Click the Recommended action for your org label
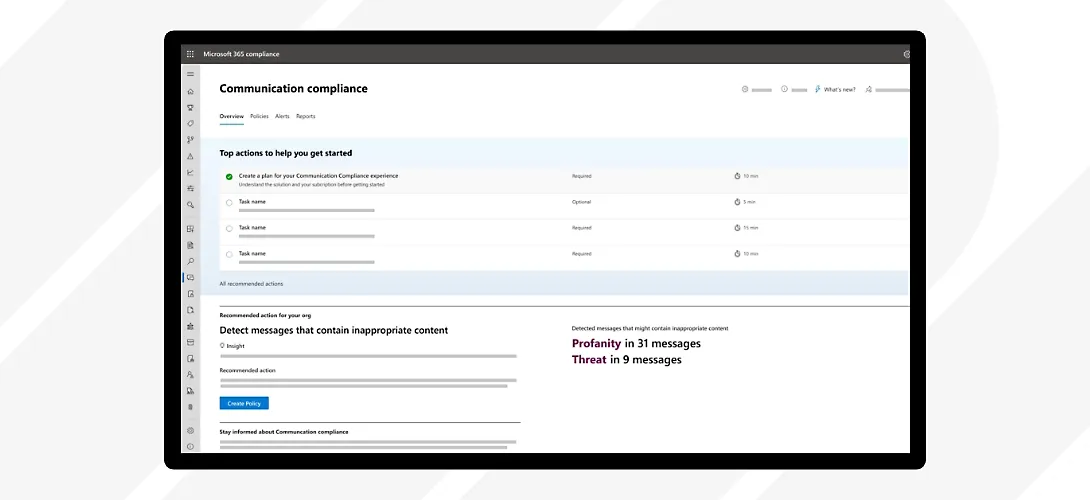The image size is (1090, 500). point(265,315)
